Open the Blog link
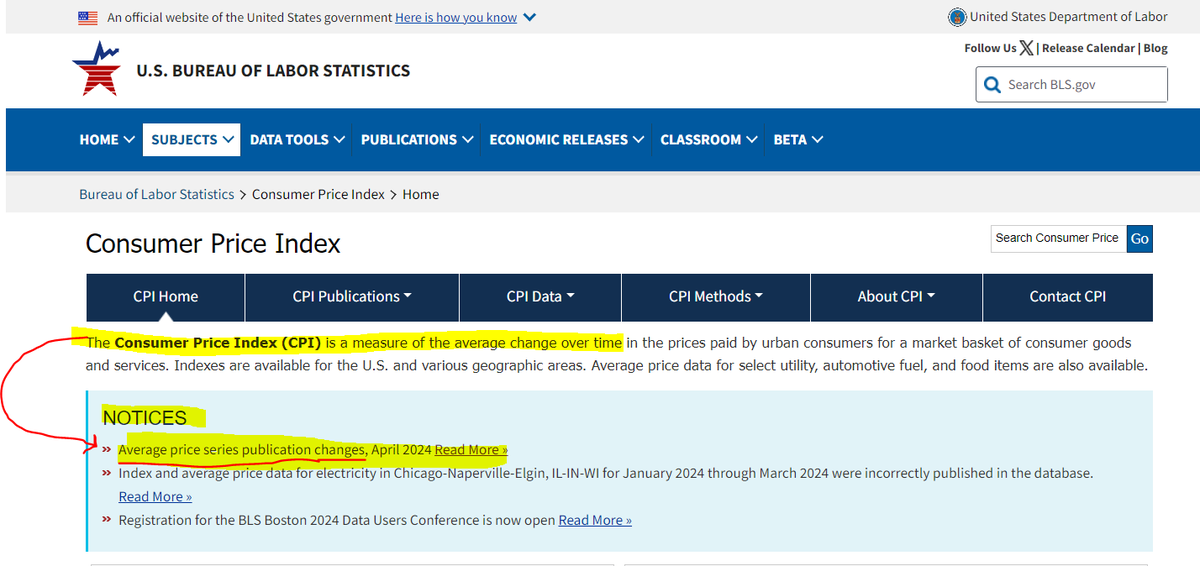 click(x=1156, y=48)
